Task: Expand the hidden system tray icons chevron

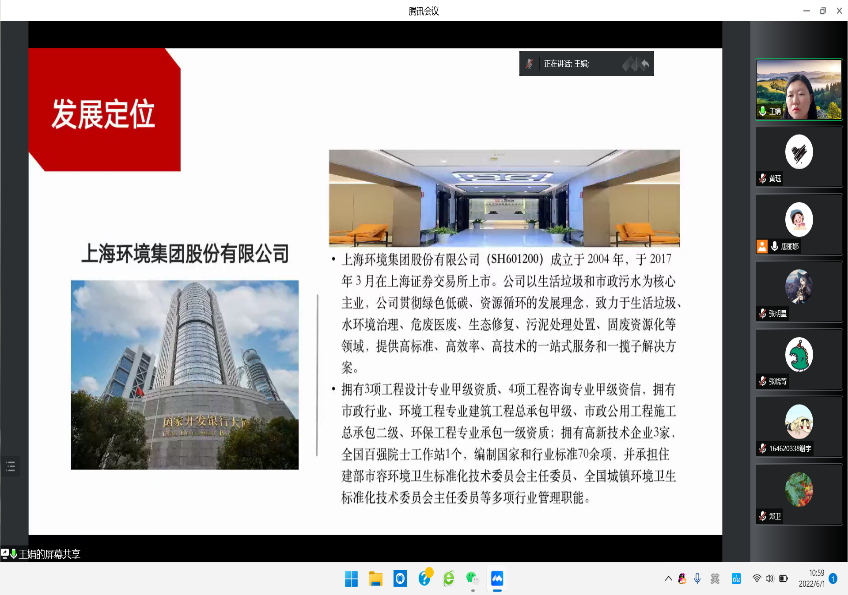Action: coord(668,579)
